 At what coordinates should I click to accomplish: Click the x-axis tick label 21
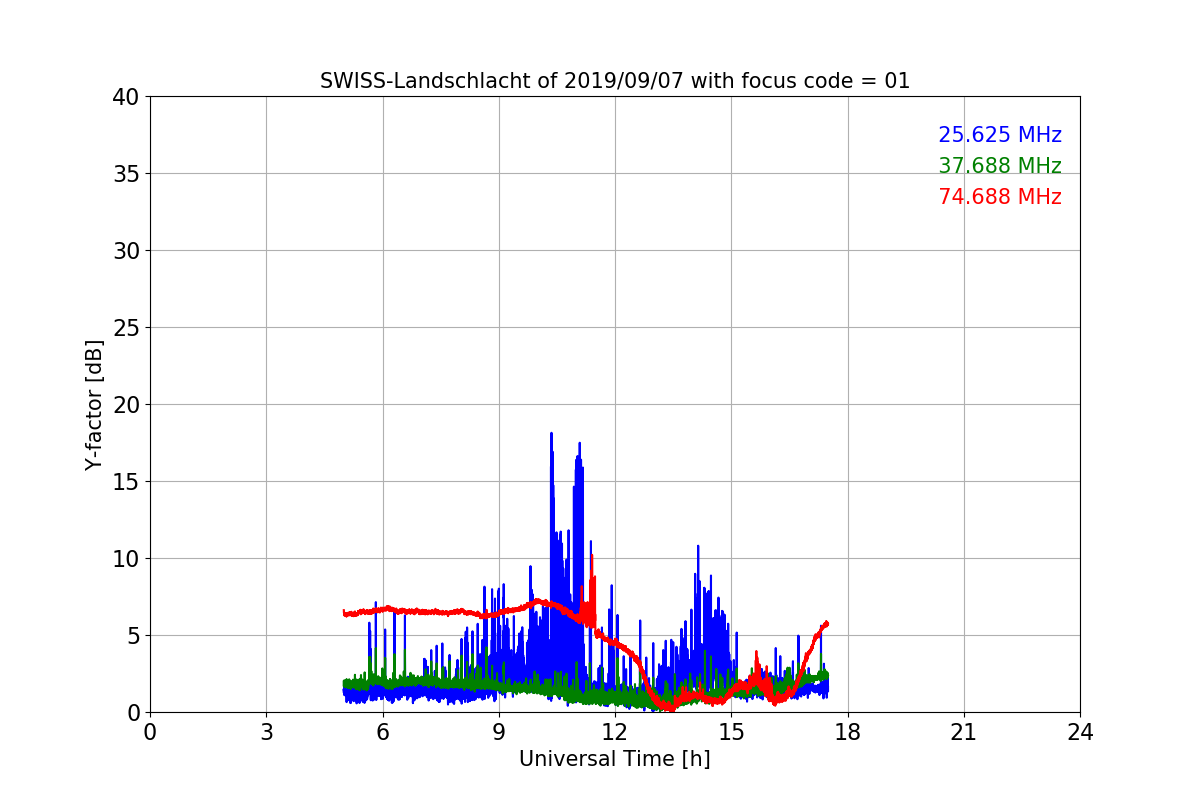click(x=963, y=732)
